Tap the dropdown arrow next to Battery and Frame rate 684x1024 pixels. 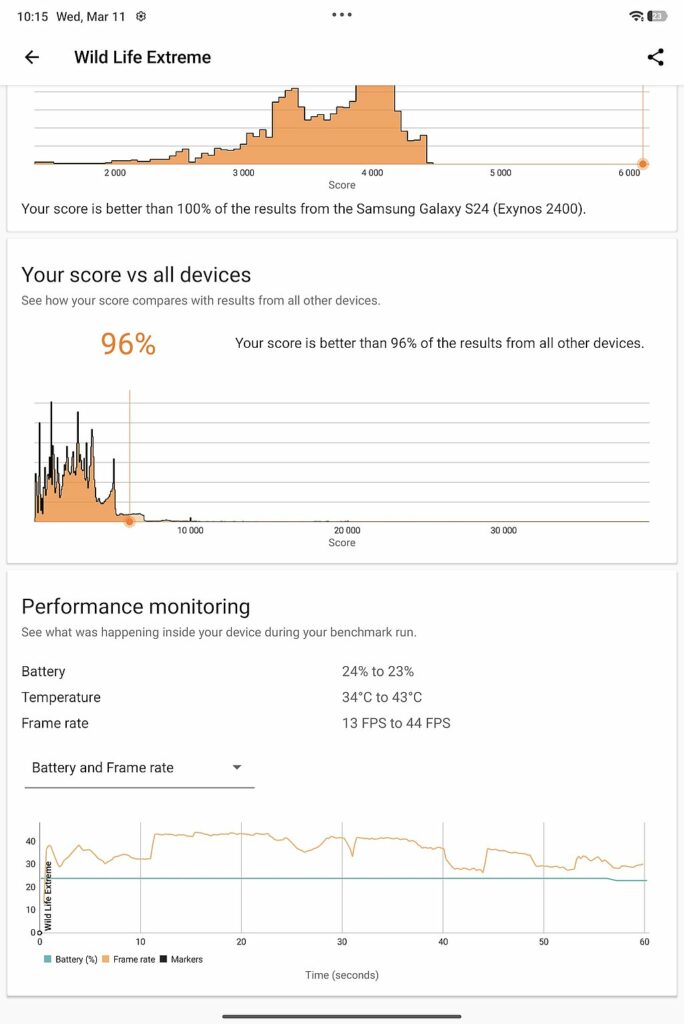(237, 768)
